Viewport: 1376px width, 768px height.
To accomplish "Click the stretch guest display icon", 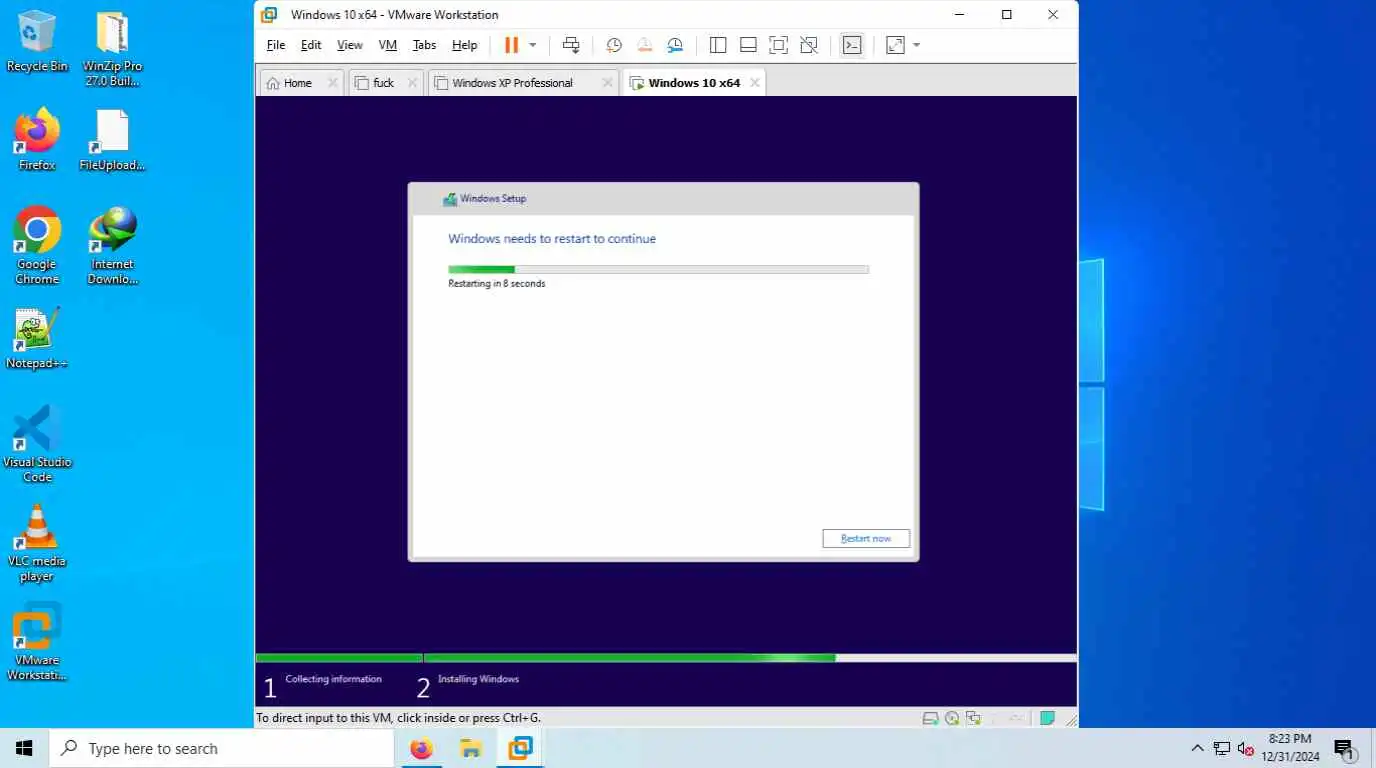I will pos(895,45).
